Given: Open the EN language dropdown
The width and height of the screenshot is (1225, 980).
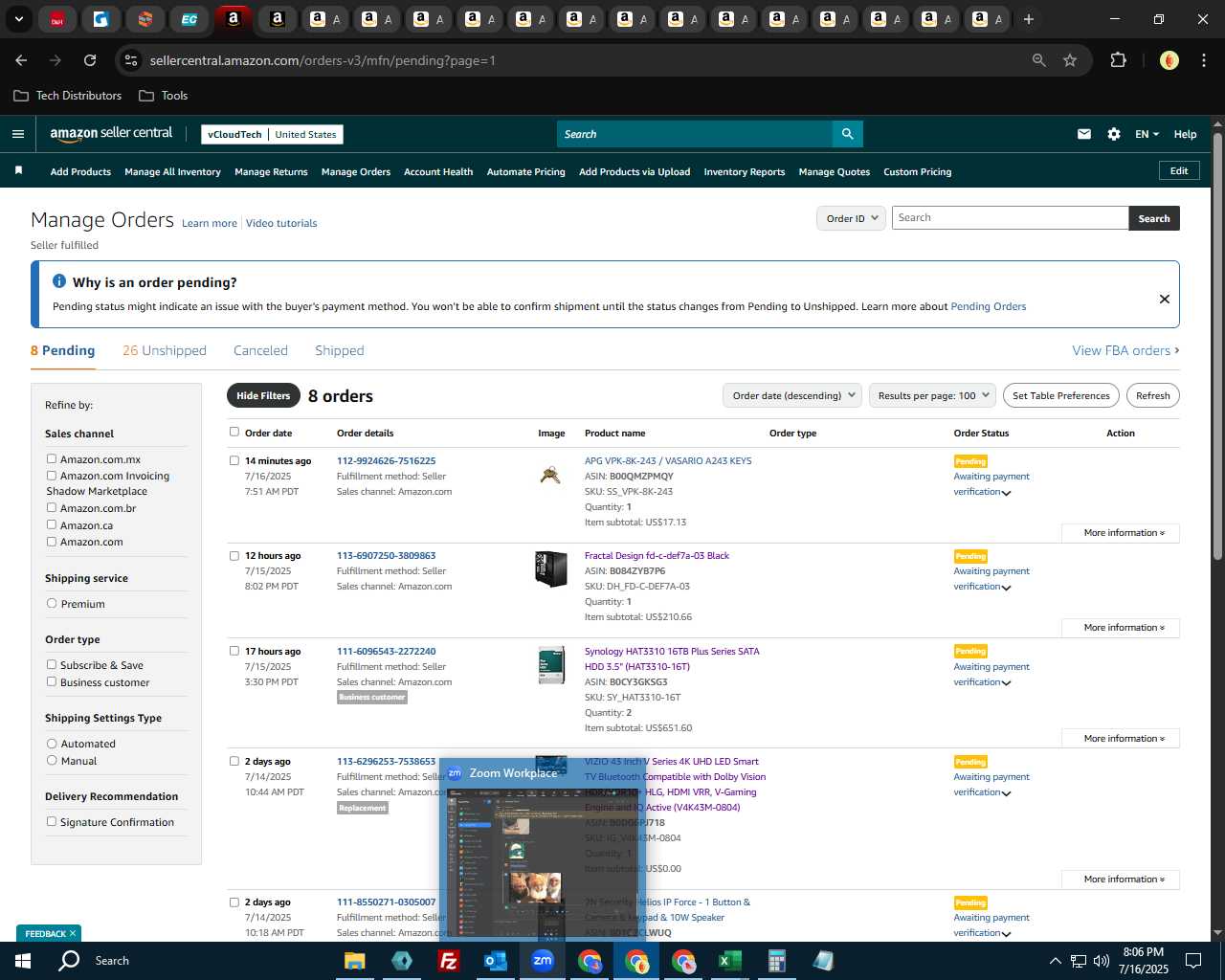Looking at the screenshot, I should [x=1147, y=134].
